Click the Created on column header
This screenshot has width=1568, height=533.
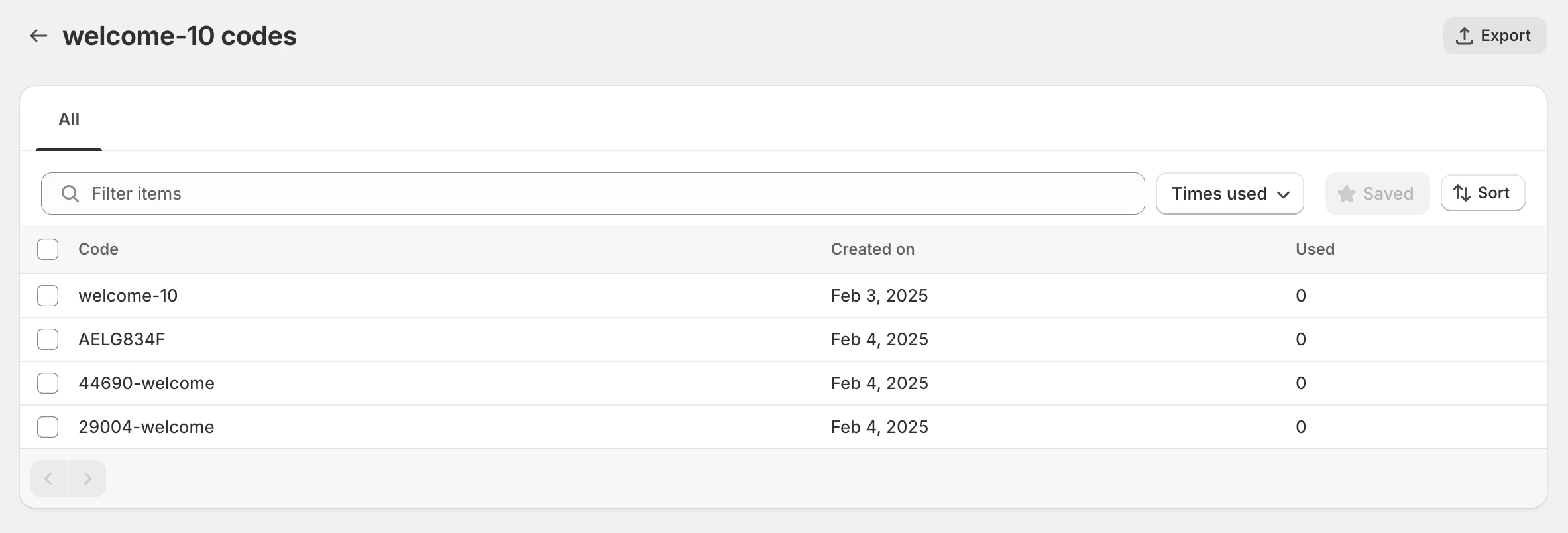click(872, 249)
